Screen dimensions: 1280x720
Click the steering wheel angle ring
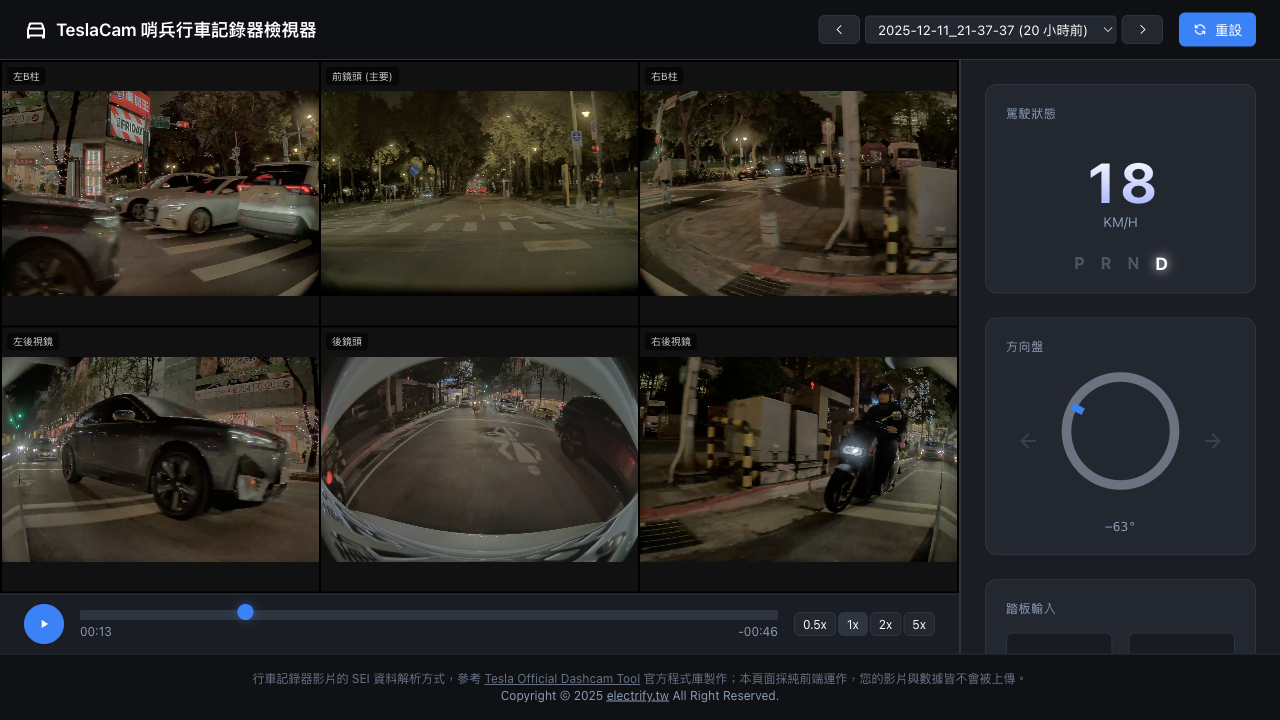[1120, 431]
